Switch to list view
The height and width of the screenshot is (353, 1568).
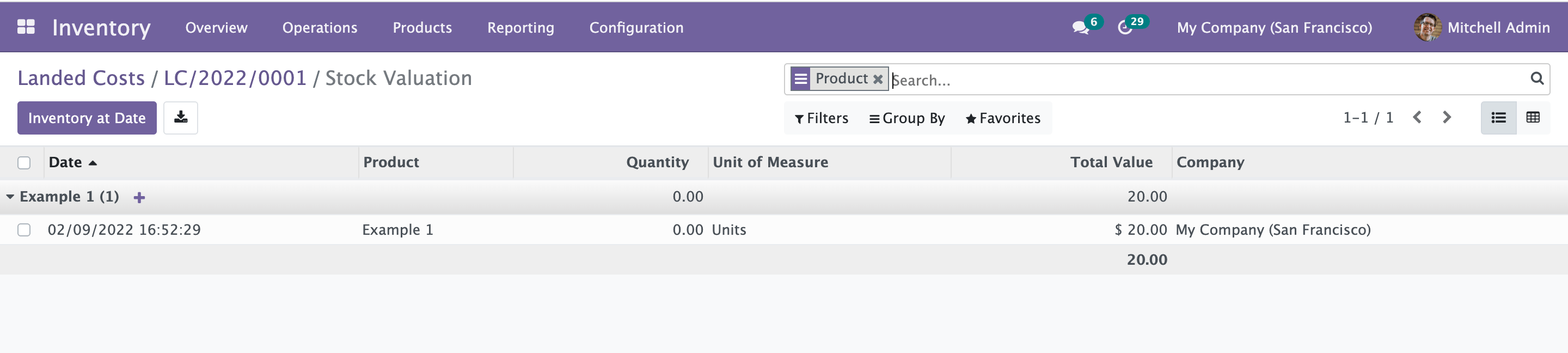[1498, 118]
